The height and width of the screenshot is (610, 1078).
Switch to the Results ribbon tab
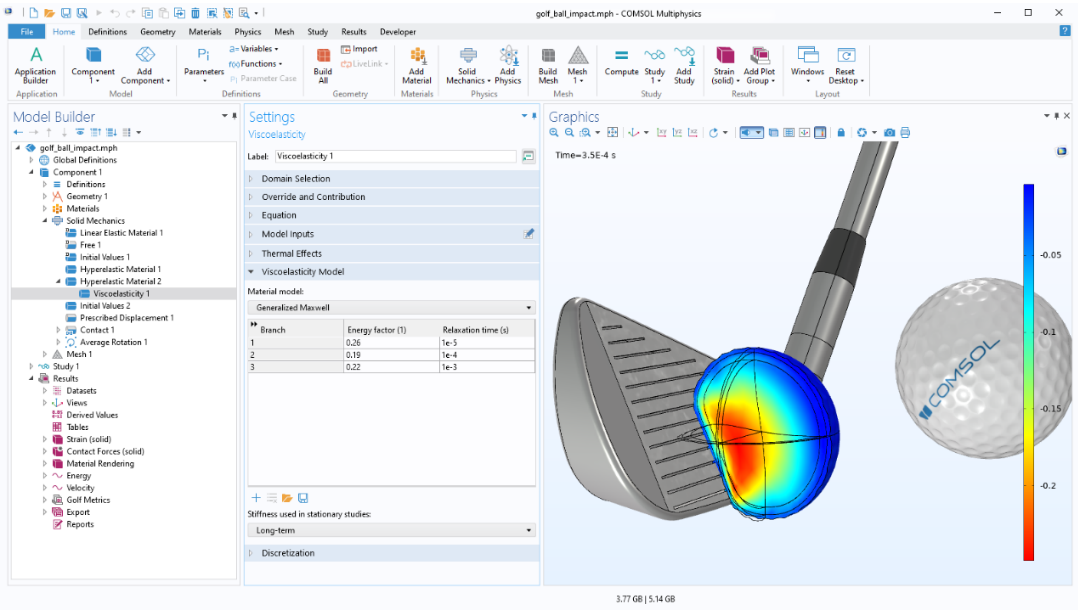(x=353, y=32)
